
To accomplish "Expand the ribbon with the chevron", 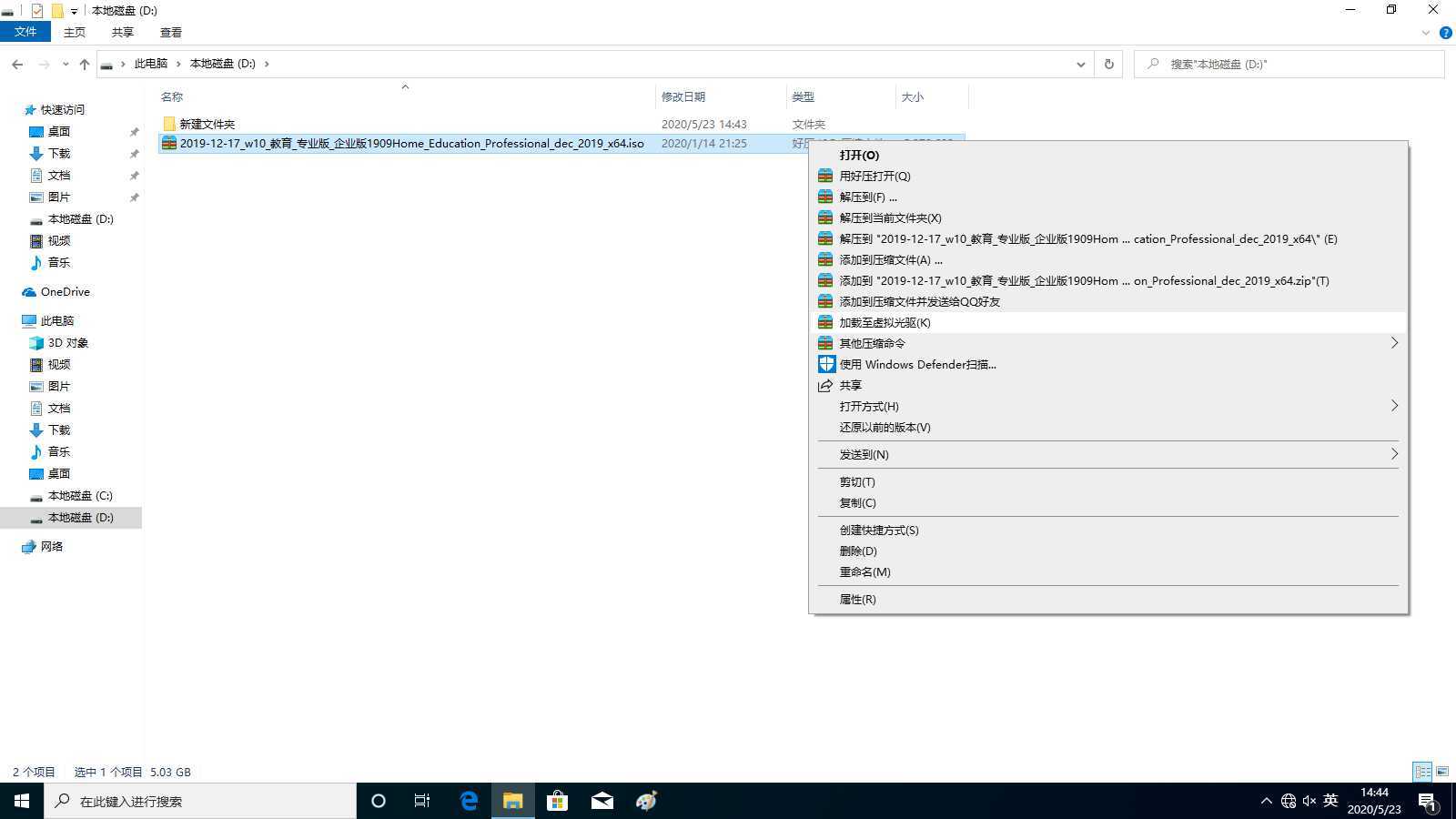I will (x=1425, y=33).
